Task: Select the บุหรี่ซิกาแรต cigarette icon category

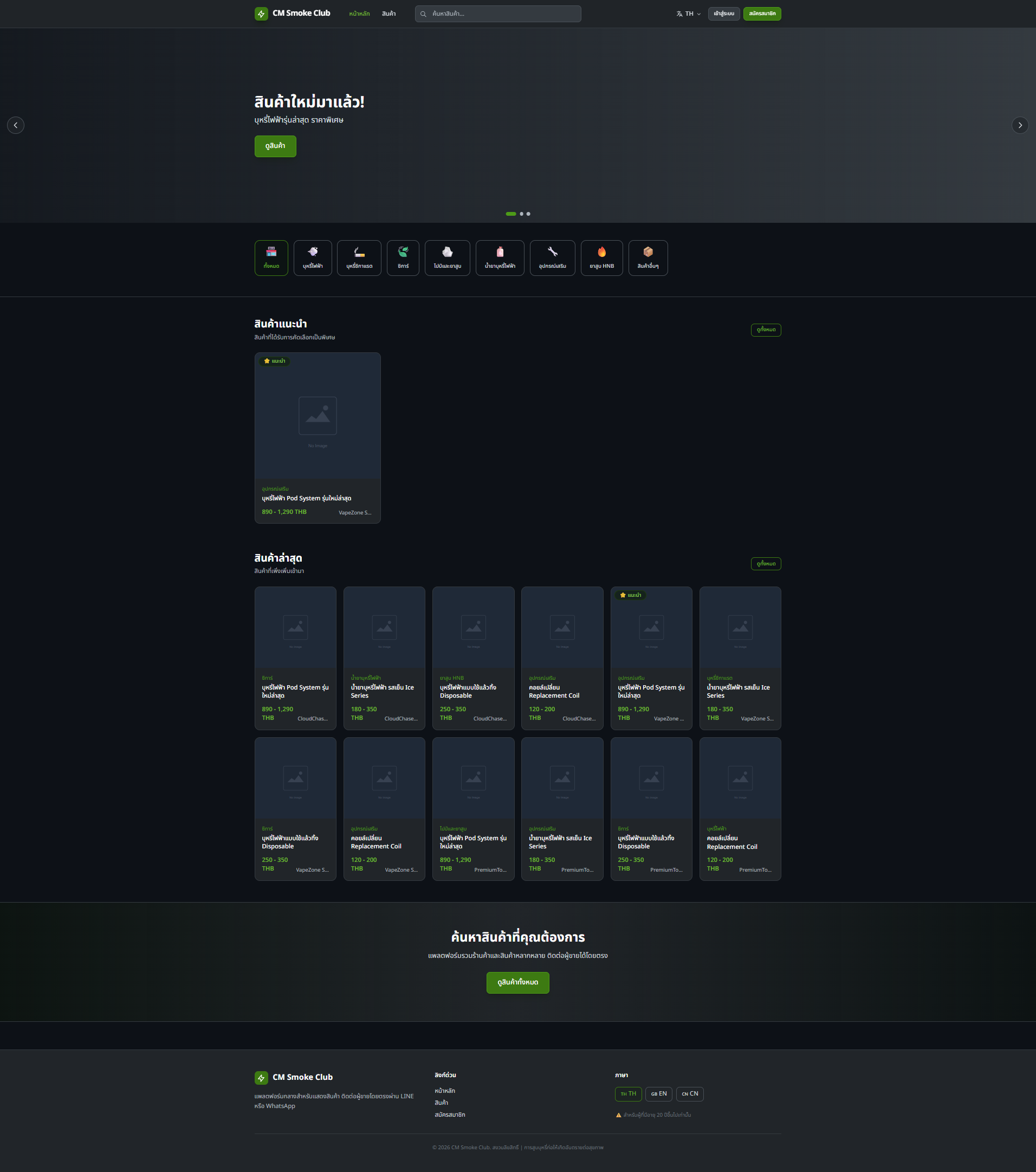Action: tap(359, 258)
